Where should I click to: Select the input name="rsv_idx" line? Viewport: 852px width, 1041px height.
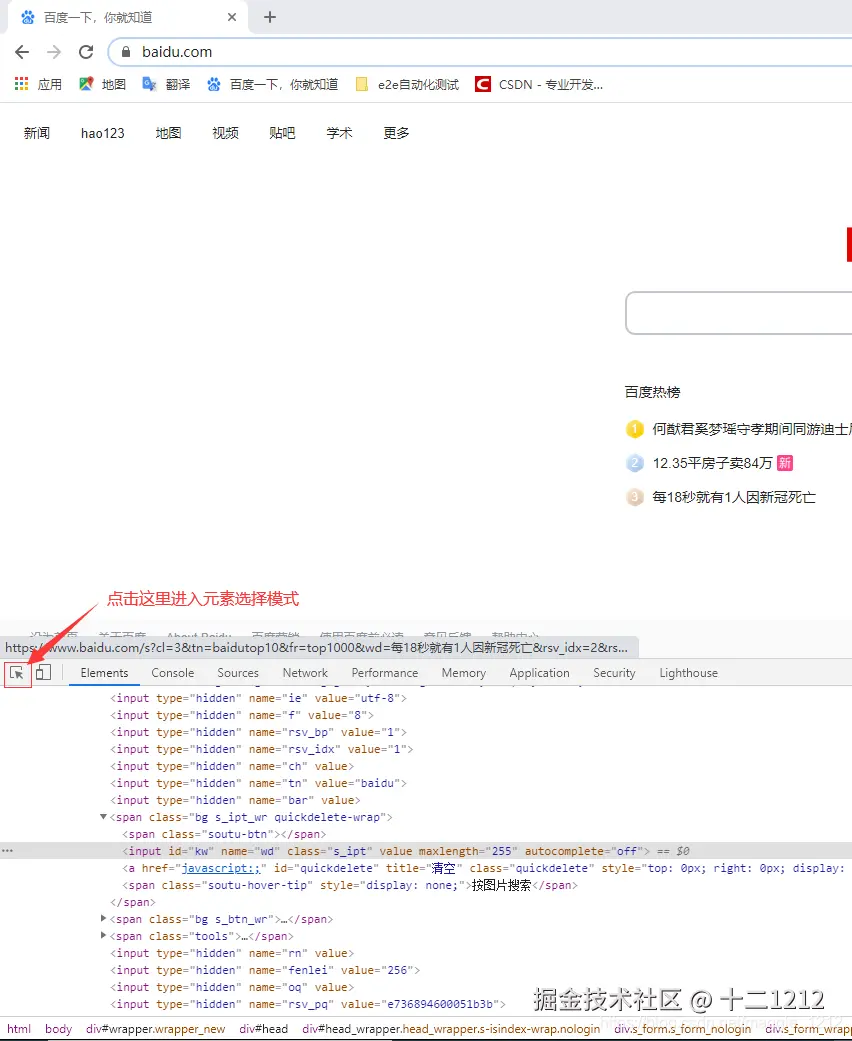[262, 749]
